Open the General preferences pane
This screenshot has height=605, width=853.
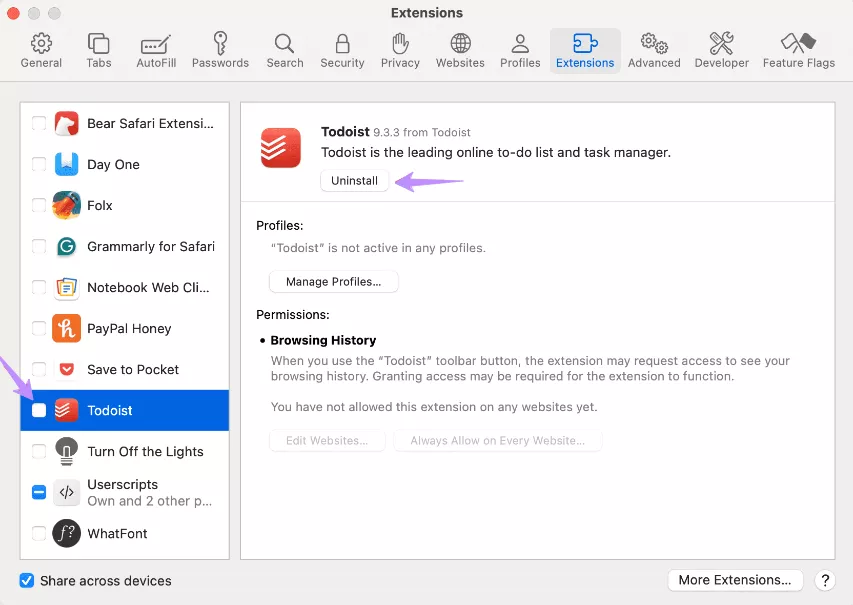pos(41,51)
